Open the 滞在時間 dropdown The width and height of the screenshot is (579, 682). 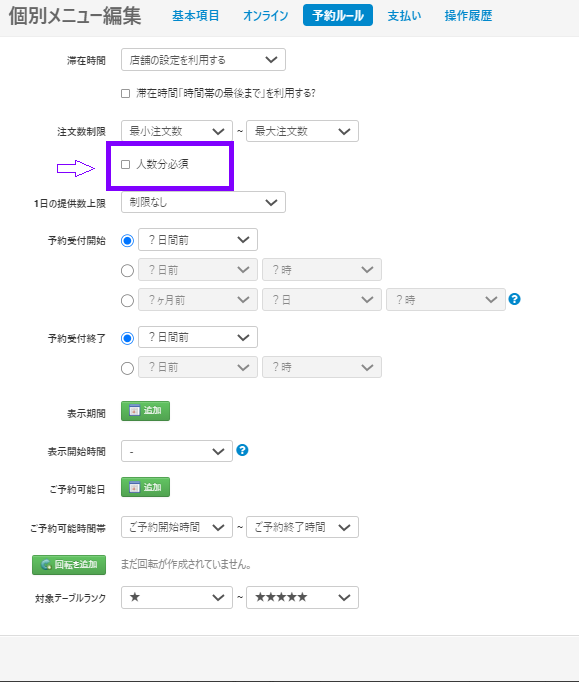[x=203, y=60]
